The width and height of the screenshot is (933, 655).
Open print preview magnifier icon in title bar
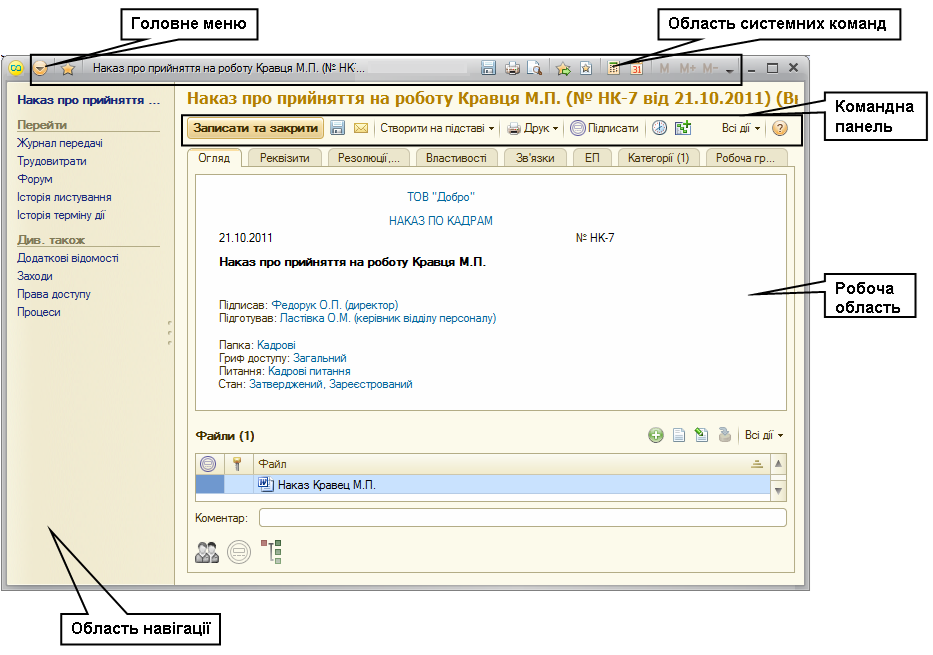534,68
